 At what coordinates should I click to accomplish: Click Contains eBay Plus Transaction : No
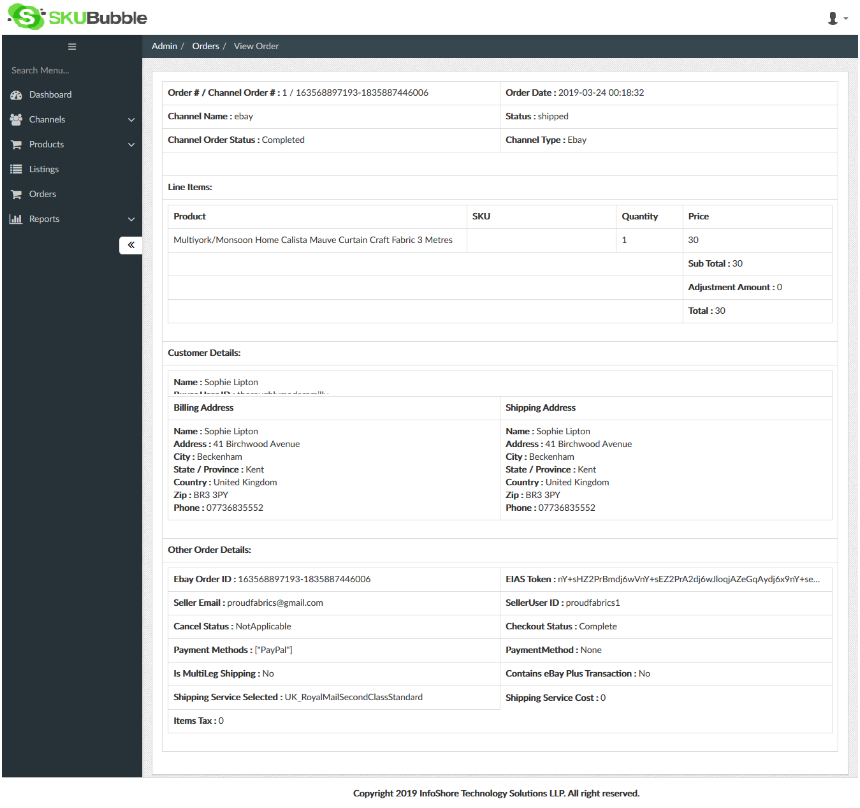[x=578, y=673]
